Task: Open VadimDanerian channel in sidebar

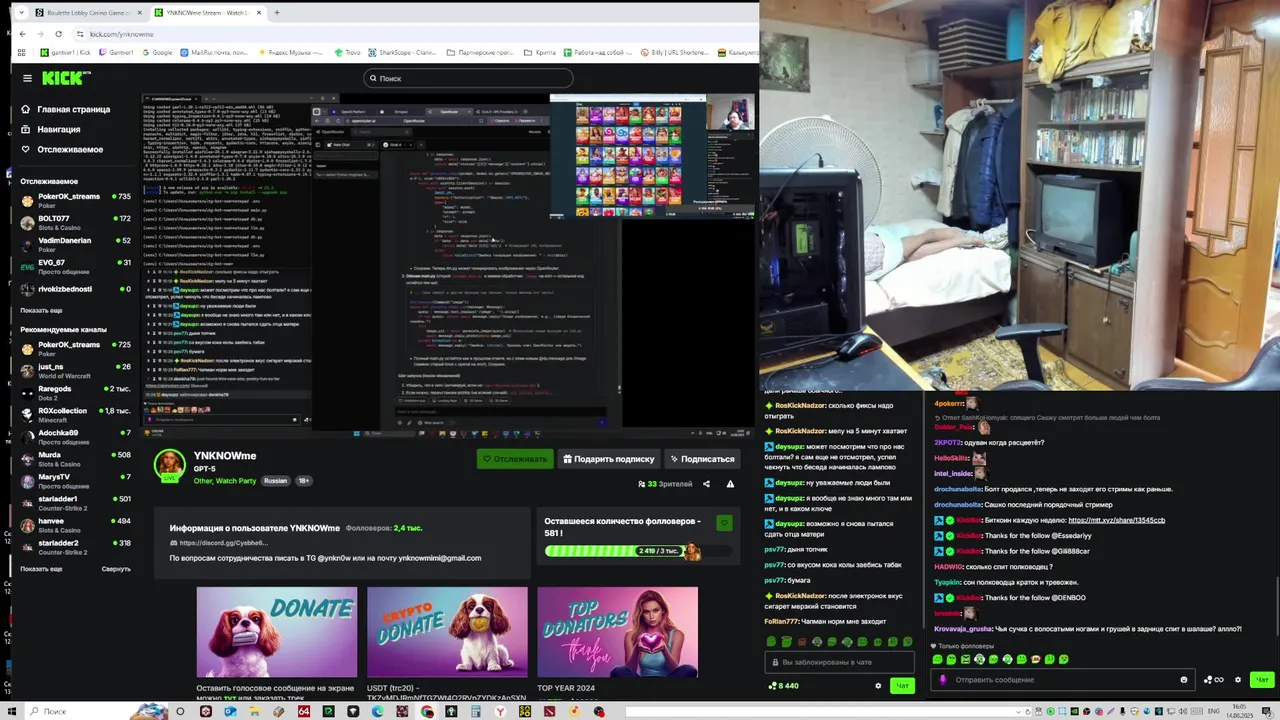Action: coord(76,244)
